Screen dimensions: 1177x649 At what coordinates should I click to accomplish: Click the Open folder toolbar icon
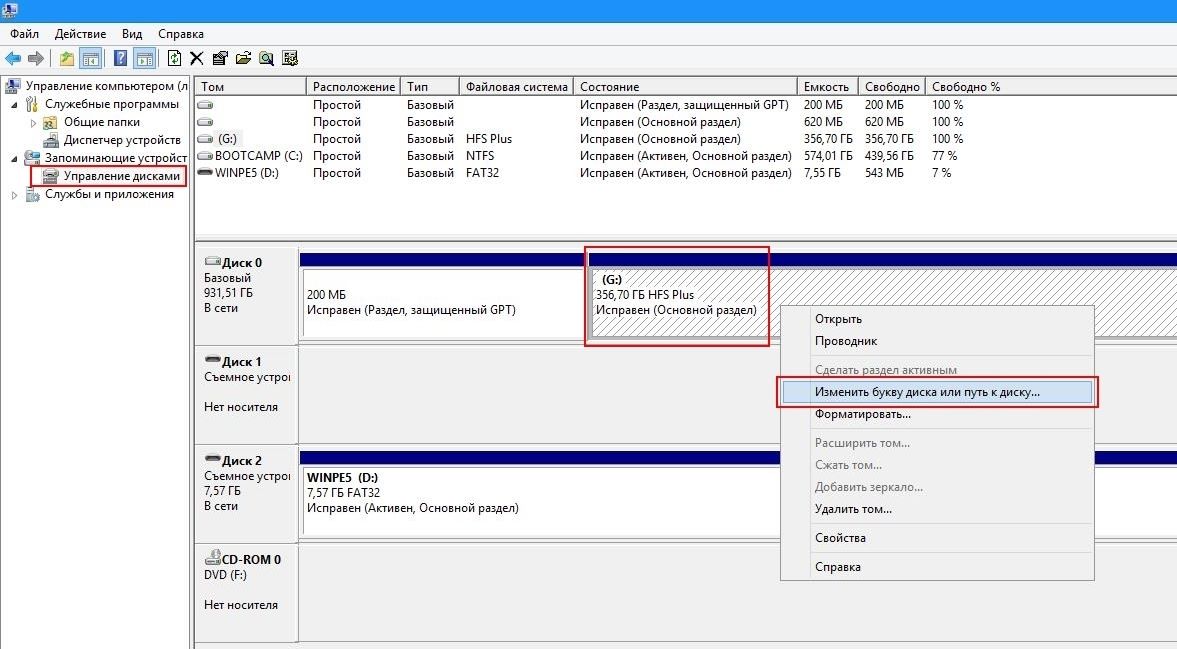tap(243, 59)
